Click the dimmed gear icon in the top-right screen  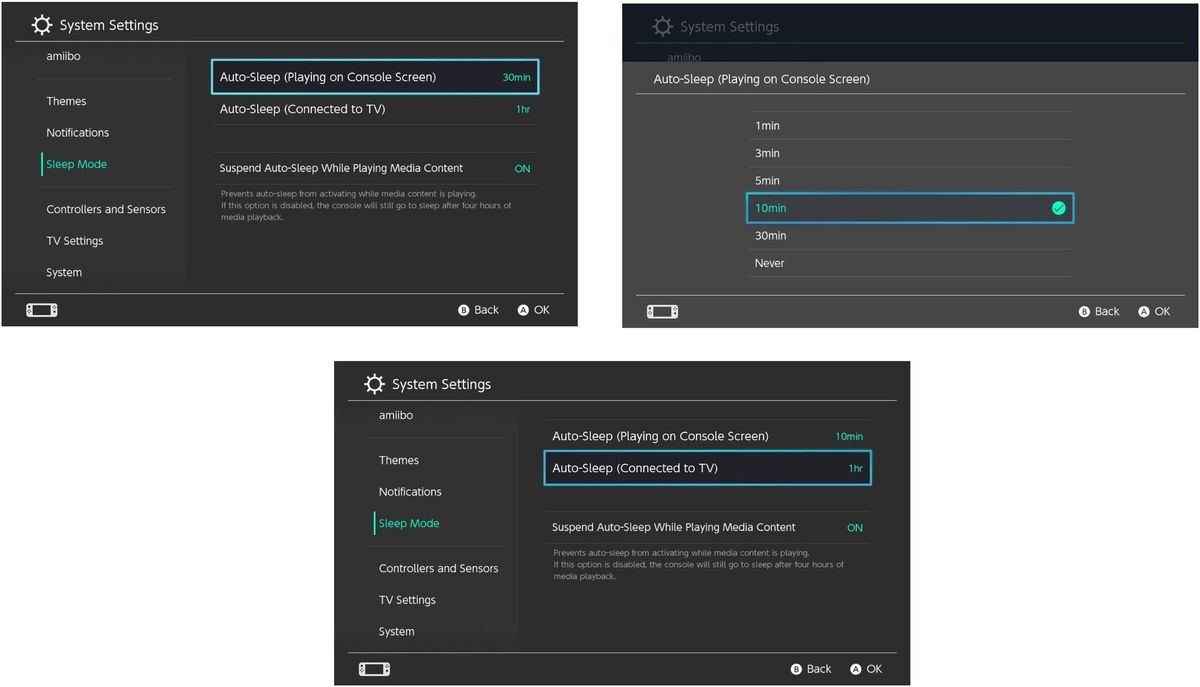pos(663,26)
